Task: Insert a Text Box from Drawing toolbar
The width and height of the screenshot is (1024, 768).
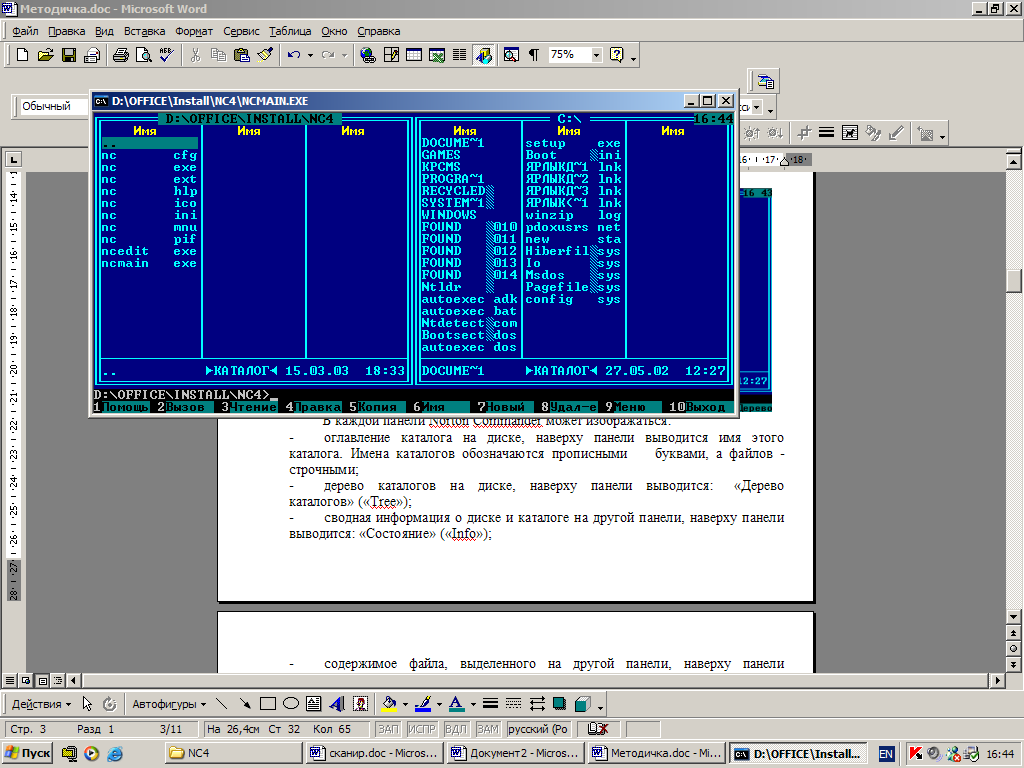Action: 313,704
